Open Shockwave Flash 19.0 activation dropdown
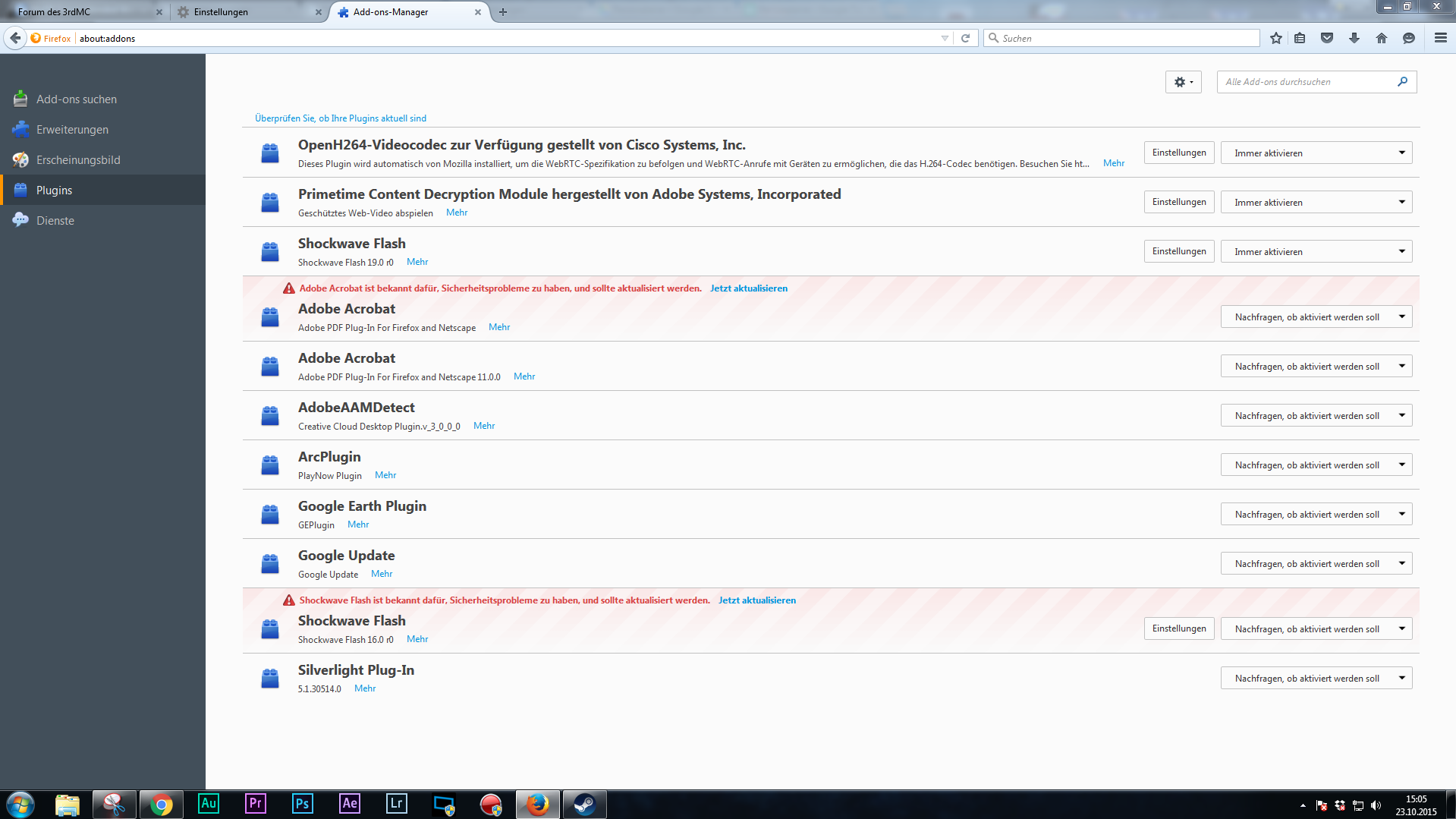 [1316, 251]
